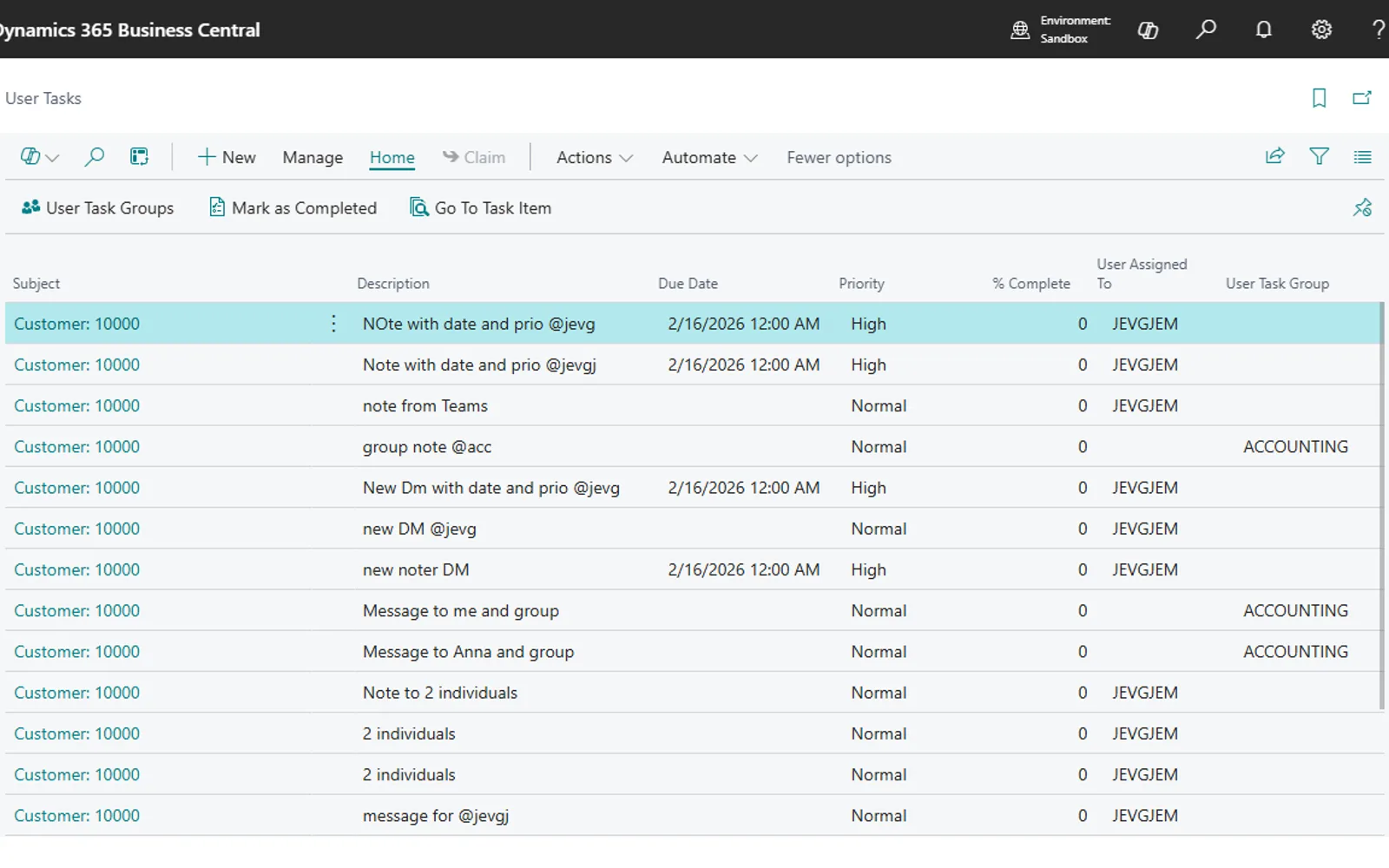Open the toolbar Copilot dropdown
Viewport: 1389px width, 868px height.
tap(39, 157)
